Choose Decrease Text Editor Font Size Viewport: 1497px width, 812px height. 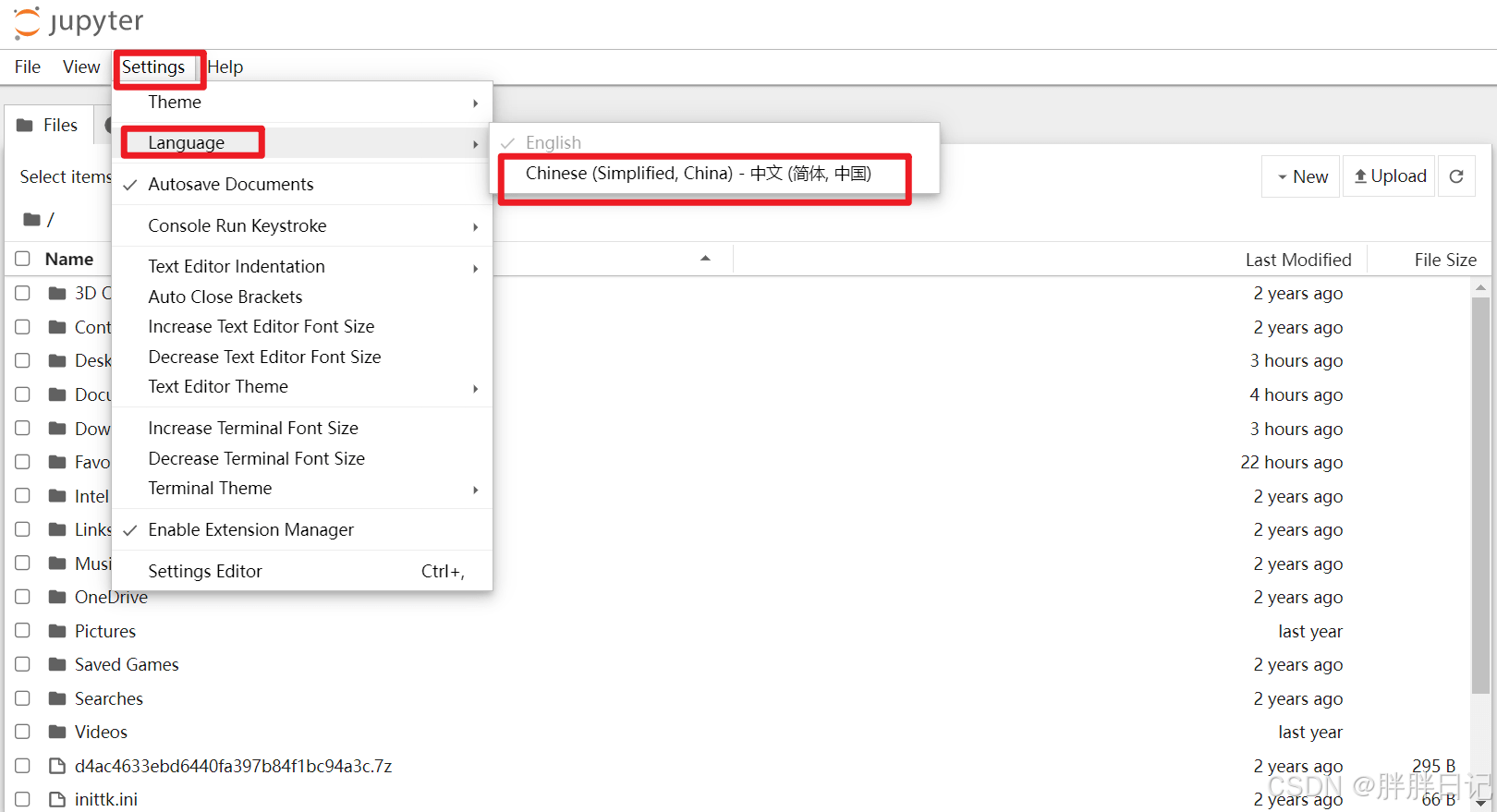coord(302,357)
